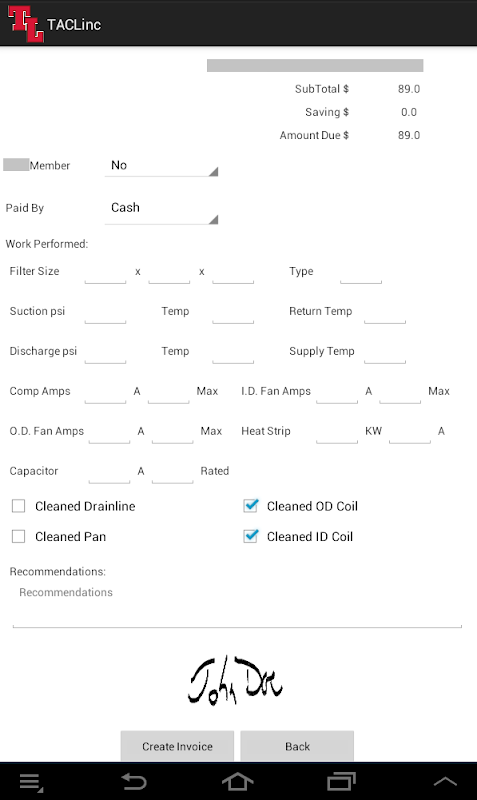
Task: Focus the Suction psi input field
Action: tap(105, 312)
